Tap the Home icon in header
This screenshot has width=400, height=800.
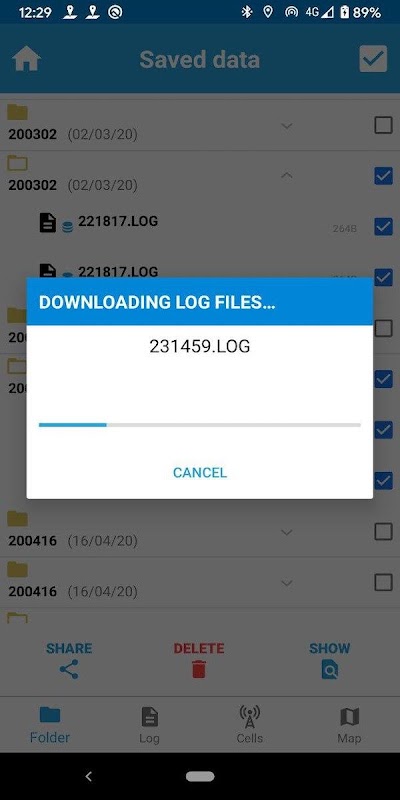pos(27,59)
